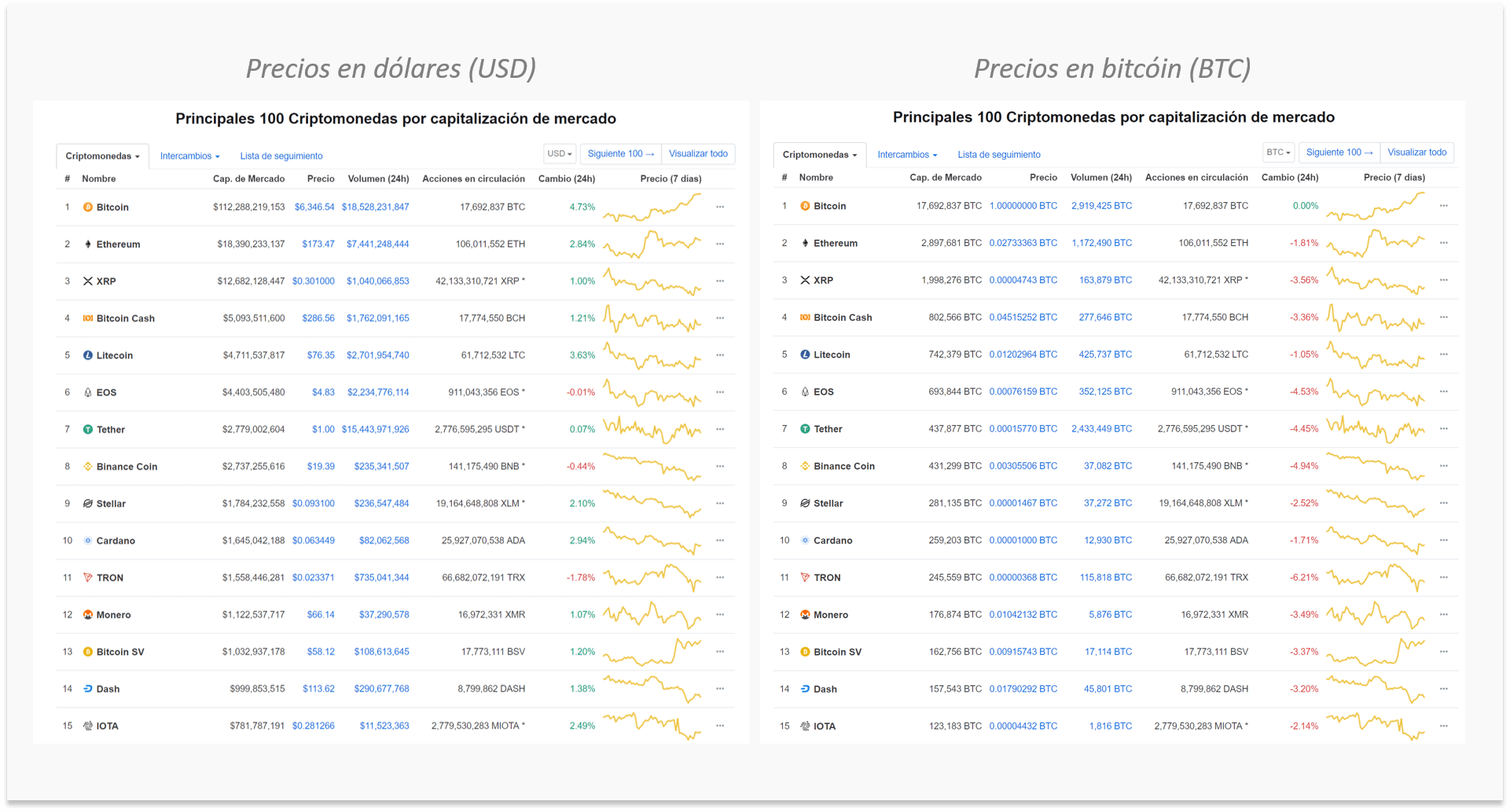Open XRP price link 0.00004743 BTC

tap(1023, 280)
